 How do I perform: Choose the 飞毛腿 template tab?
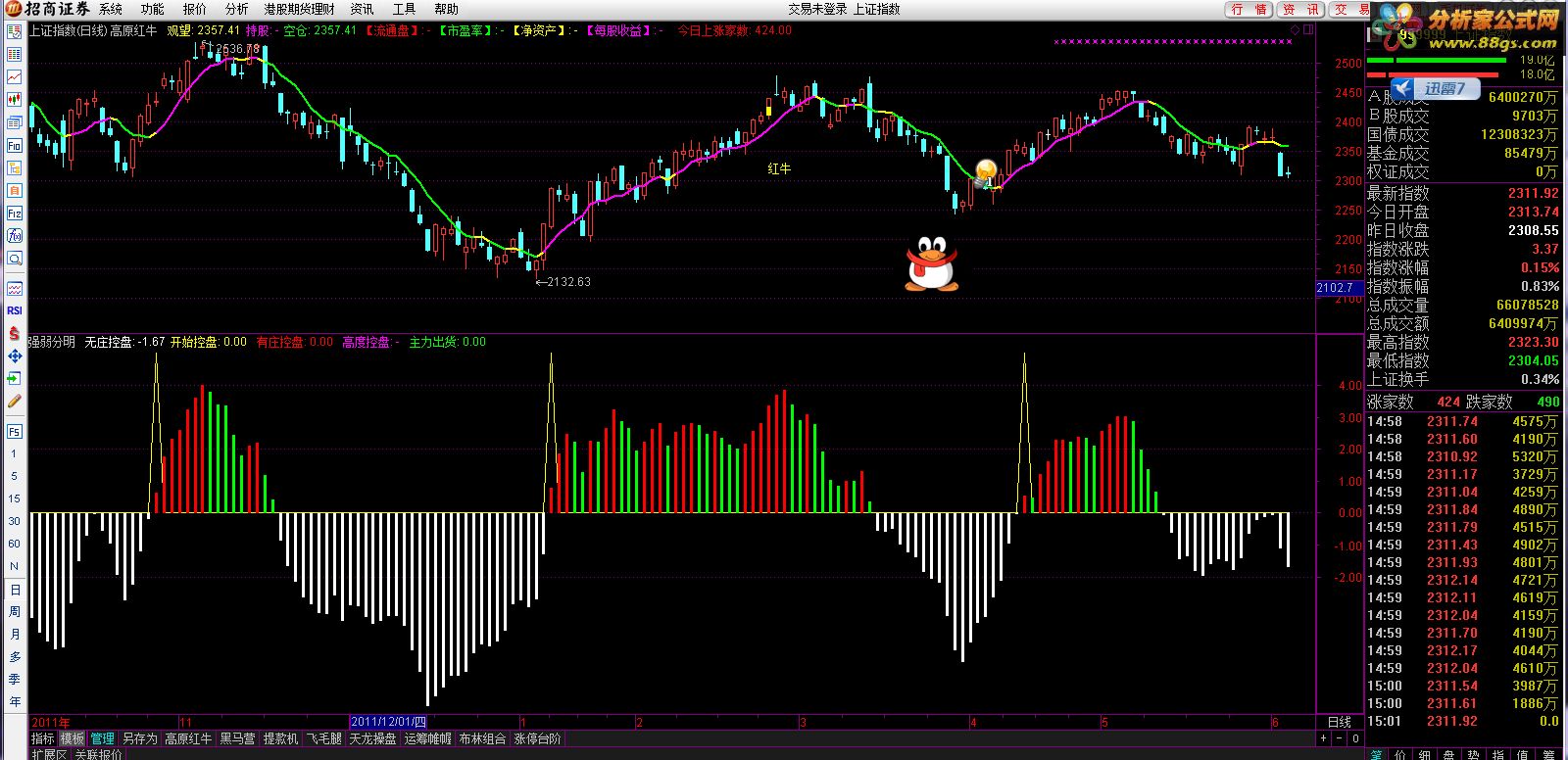(324, 738)
